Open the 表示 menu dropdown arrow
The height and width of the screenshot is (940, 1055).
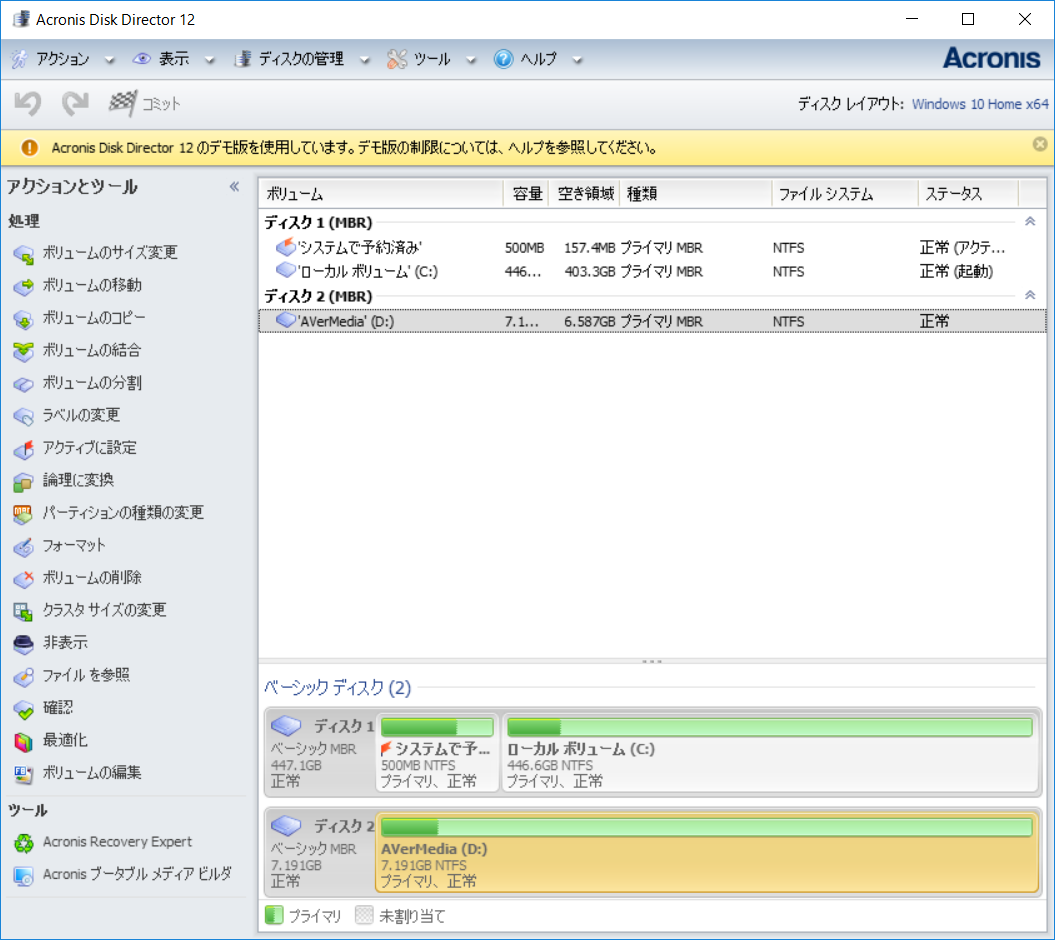pos(210,60)
